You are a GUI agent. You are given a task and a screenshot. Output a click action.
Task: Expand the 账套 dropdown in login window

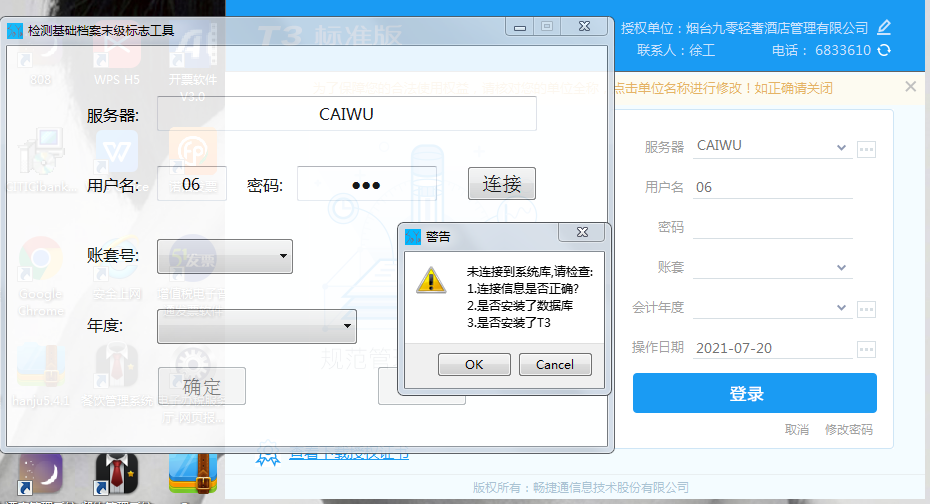tap(841, 267)
